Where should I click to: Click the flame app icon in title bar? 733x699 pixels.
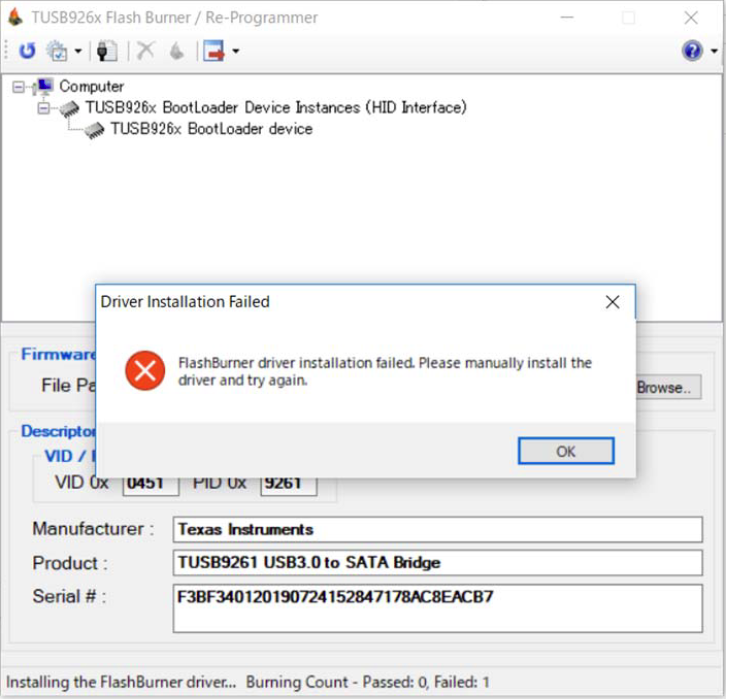[15, 17]
